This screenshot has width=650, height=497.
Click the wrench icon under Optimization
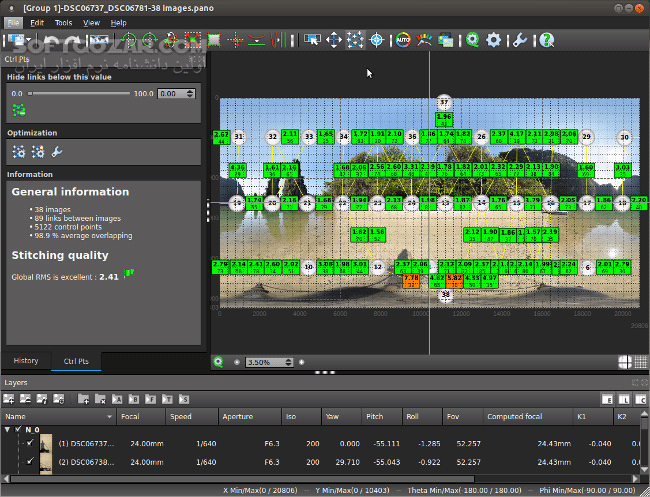point(56,152)
